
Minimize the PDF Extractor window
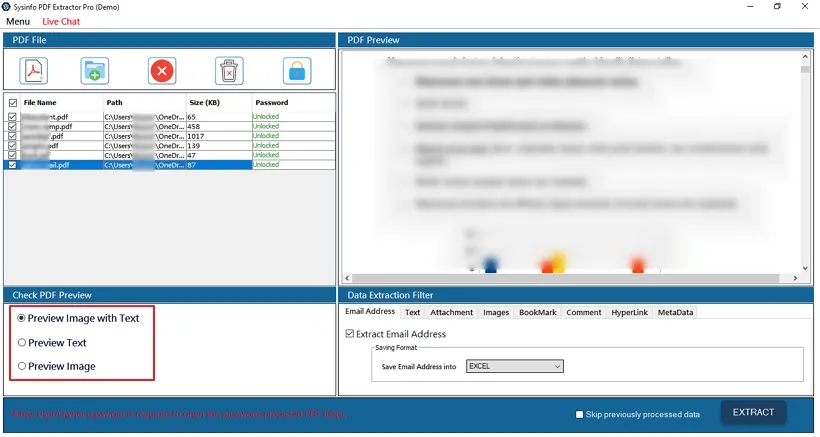[750, 7]
